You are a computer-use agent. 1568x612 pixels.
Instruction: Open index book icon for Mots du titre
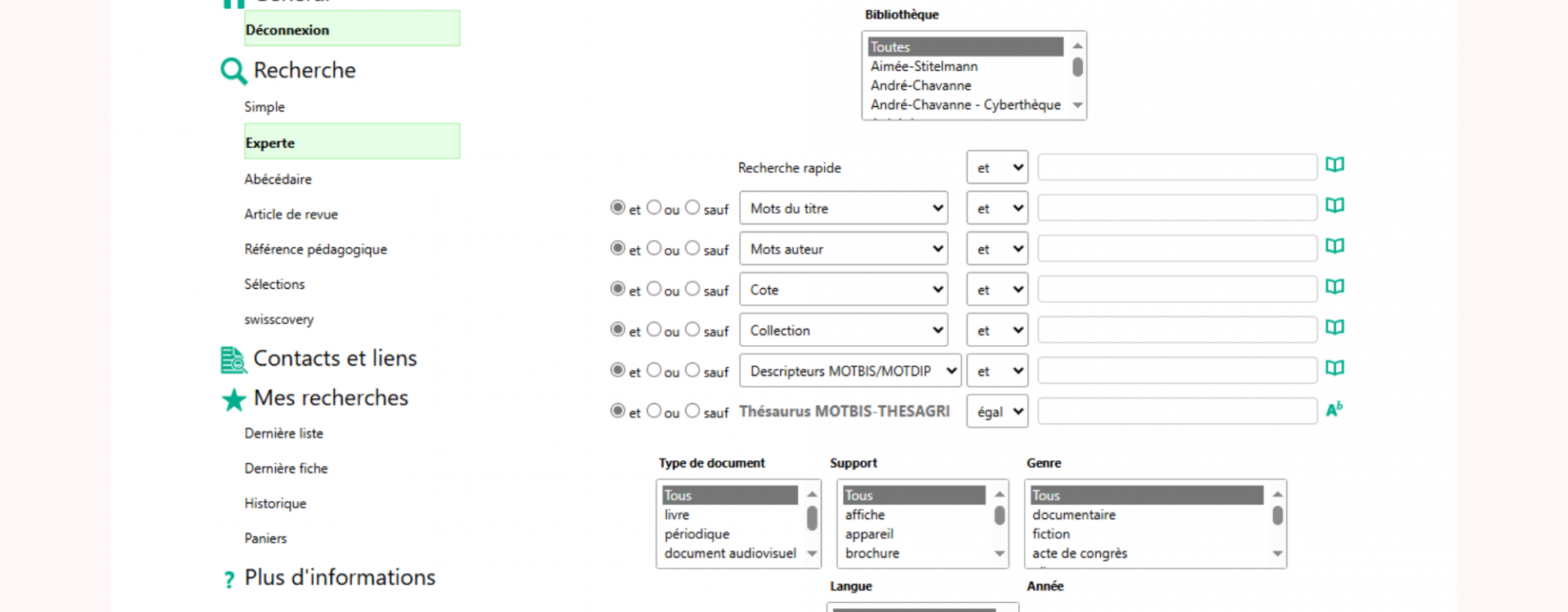point(1334,206)
